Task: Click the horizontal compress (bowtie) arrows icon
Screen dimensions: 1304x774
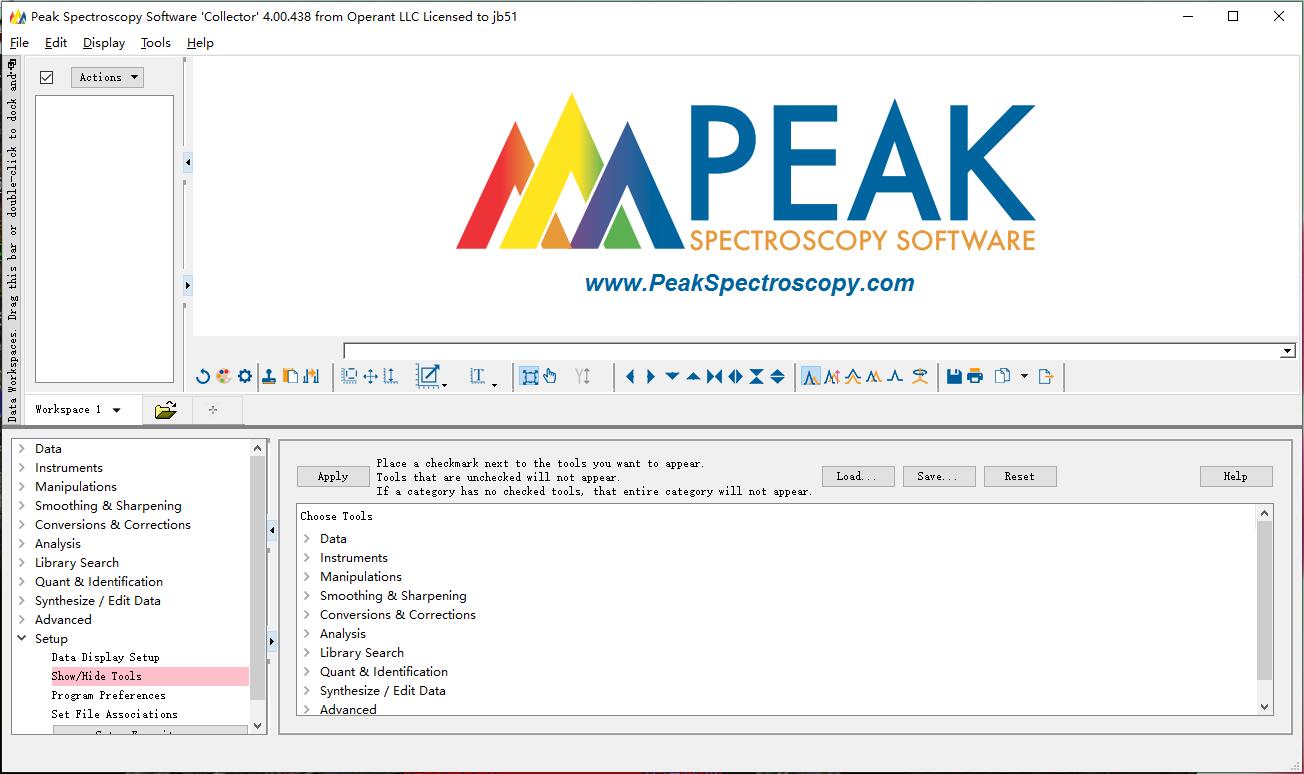Action: coord(714,376)
